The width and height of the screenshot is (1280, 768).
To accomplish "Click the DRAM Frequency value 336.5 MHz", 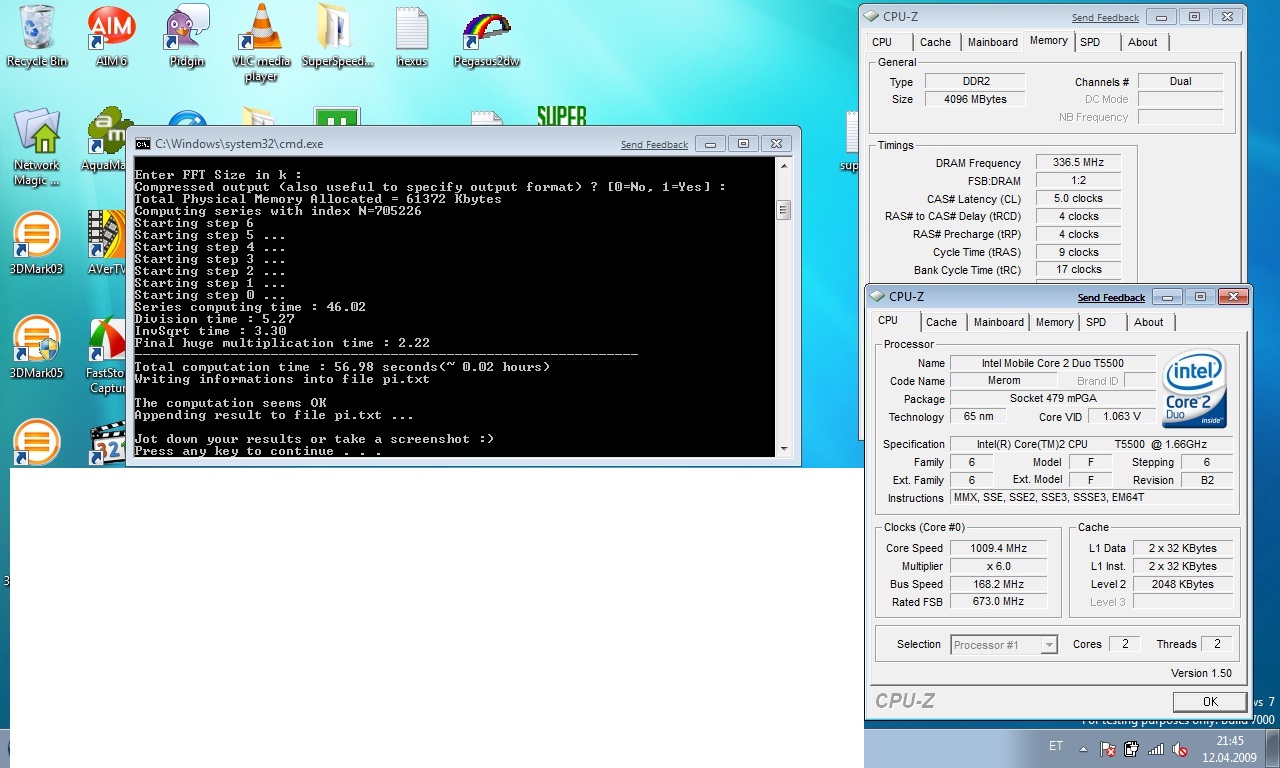I will pyautogui.click(x=1078, y=163).
